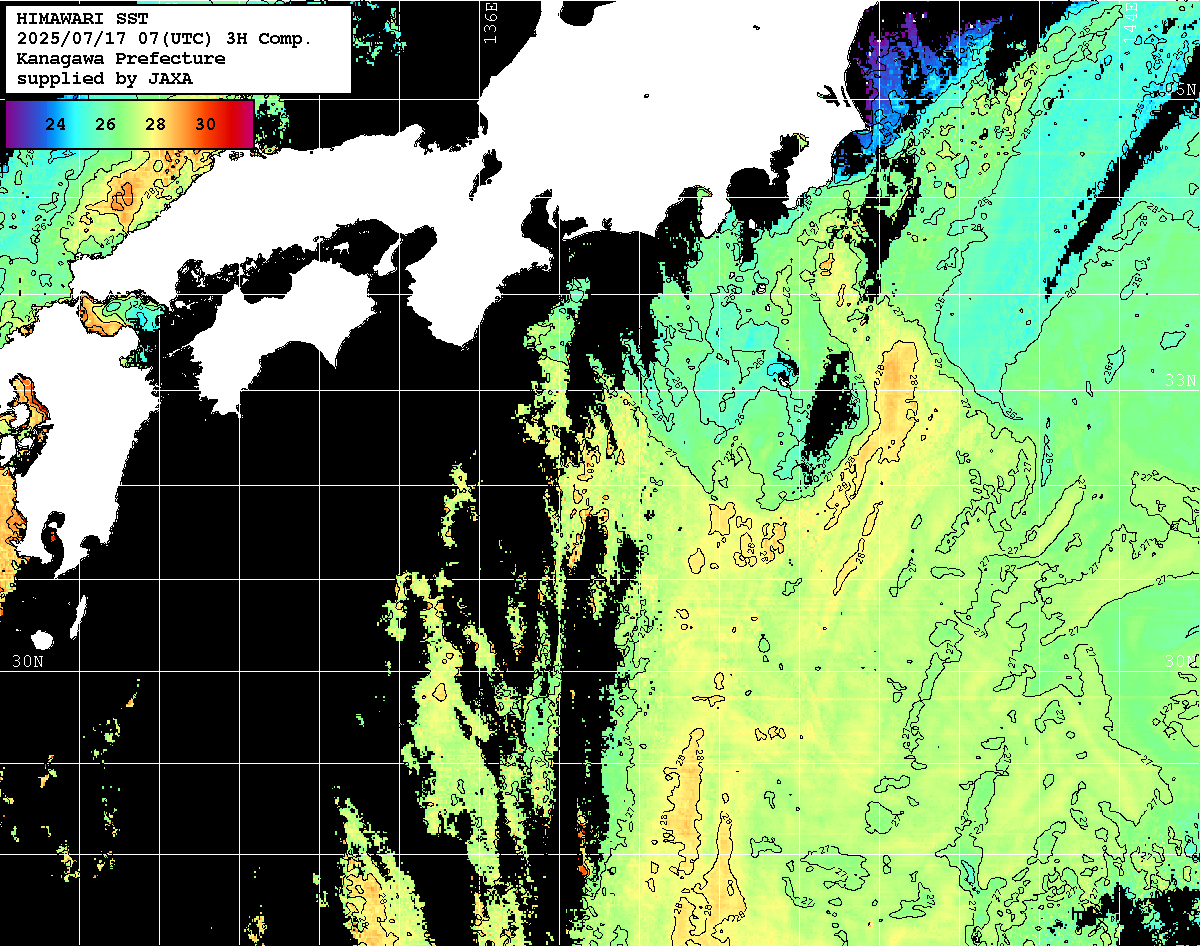Click the 30 value on the color scale
The height and width of the screenshot is (946, 1200).
click(x=205, y=125)
